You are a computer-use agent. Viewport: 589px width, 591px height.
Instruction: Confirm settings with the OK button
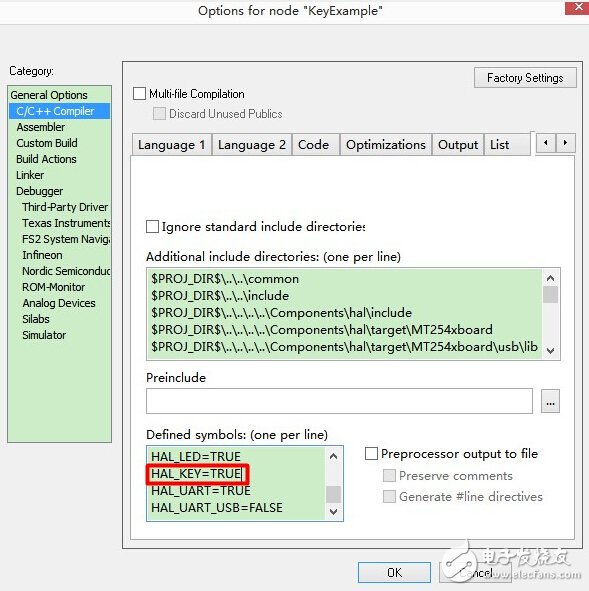[x=394, y=573]
